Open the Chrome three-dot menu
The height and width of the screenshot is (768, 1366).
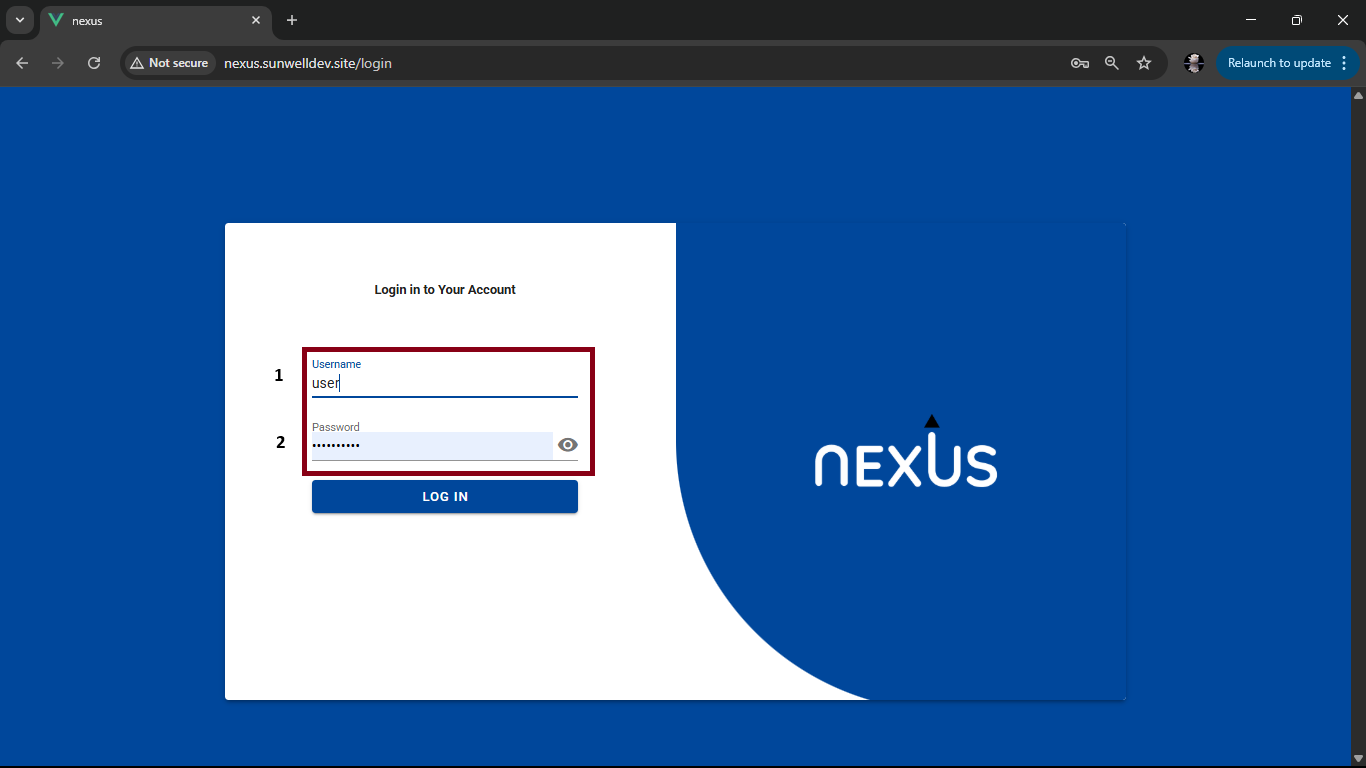click(1346, 63)
